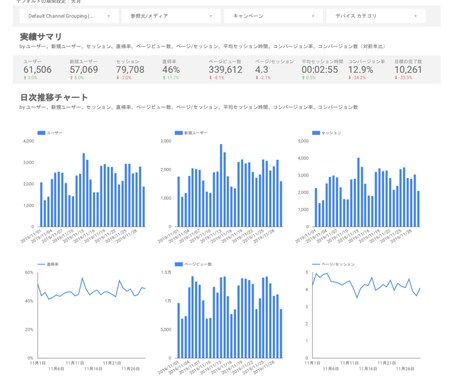
Task: Click the 直帰率 scorecard value 46%
Action: (x=171, y=70)
